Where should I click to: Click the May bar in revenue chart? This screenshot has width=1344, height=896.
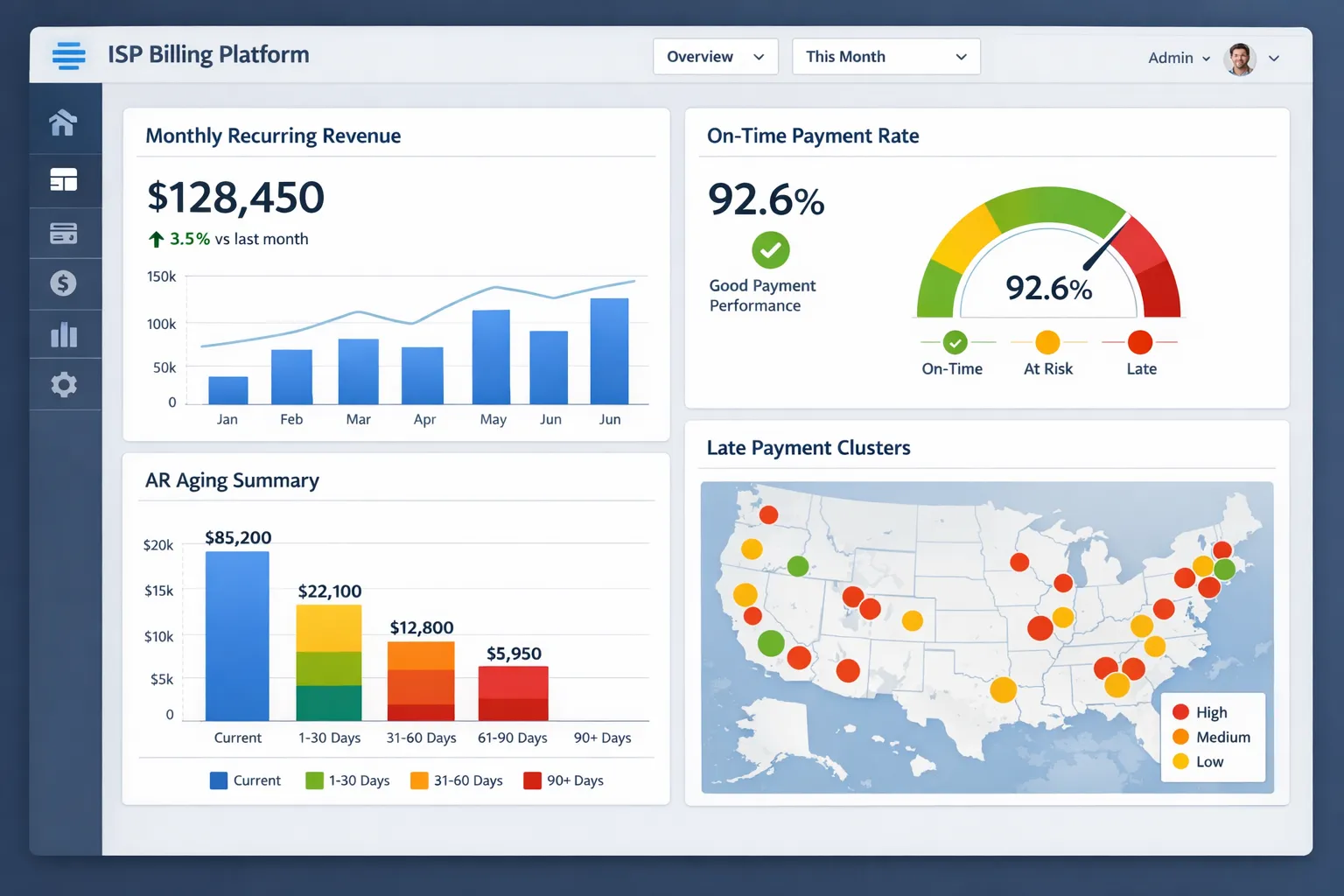coord(491,357)
